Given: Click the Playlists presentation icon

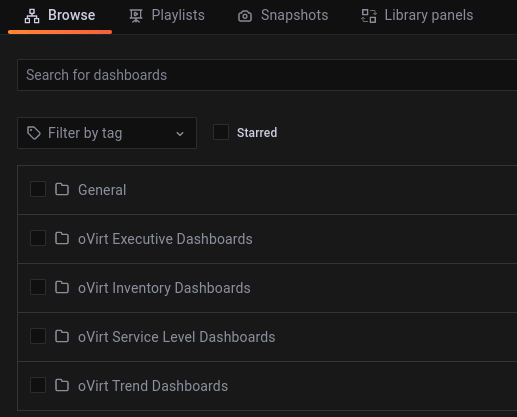Looking at the screenshot, I should pos(136,16).
